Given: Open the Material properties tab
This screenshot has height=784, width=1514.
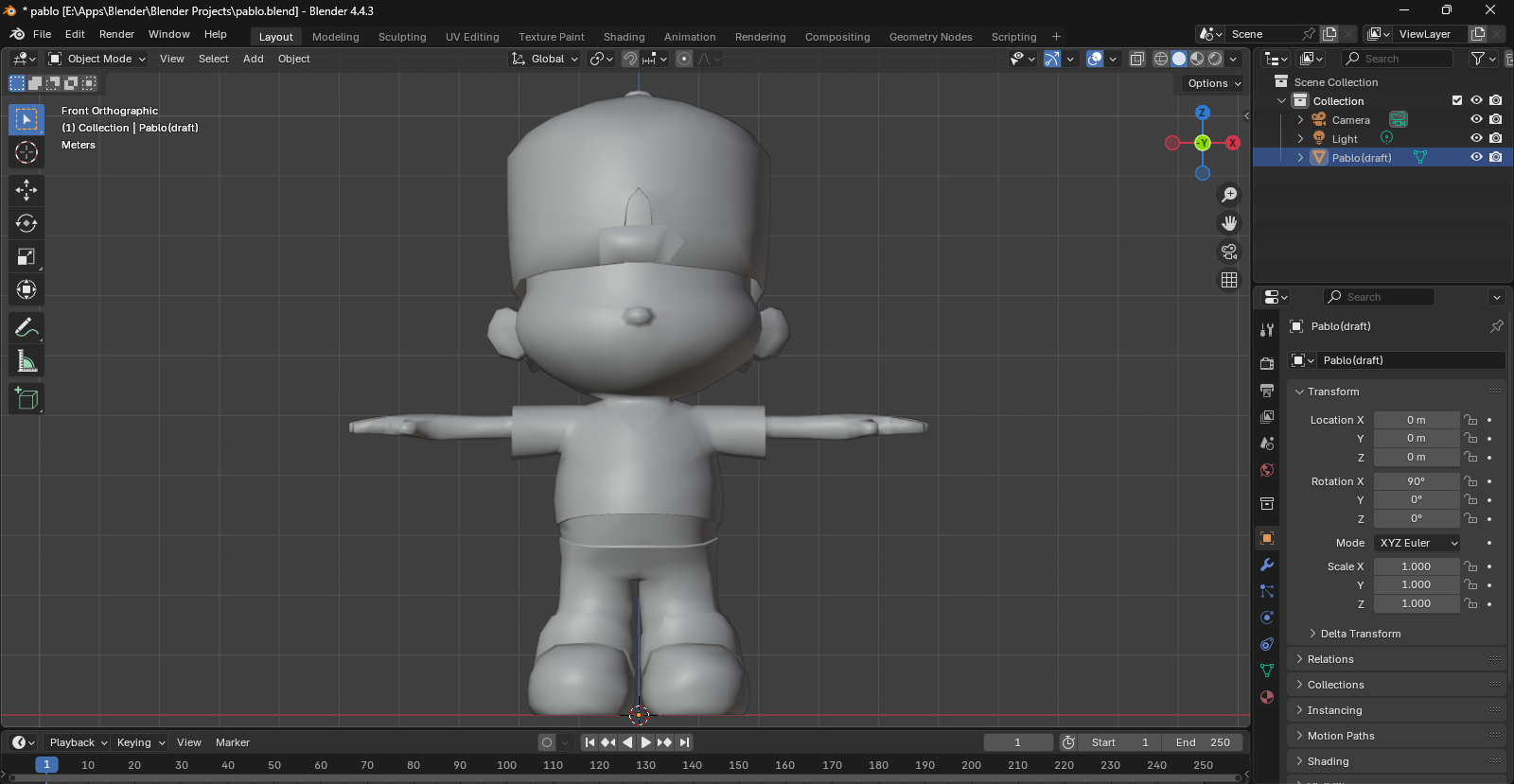Looking at the screenshot, I should point(1267,697).
